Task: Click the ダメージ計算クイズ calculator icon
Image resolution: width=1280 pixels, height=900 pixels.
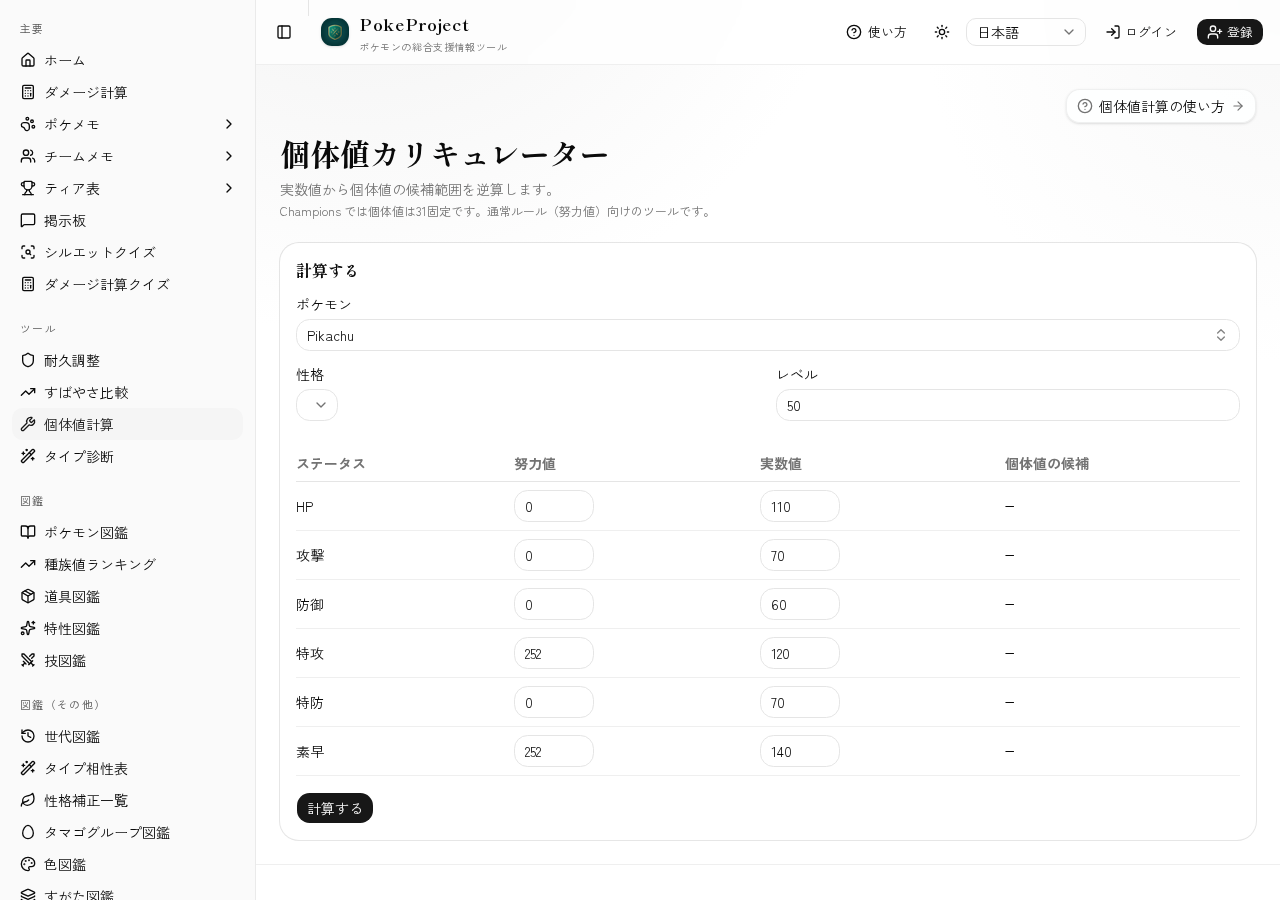Action: pyautogui.click(x=28, y=284)
